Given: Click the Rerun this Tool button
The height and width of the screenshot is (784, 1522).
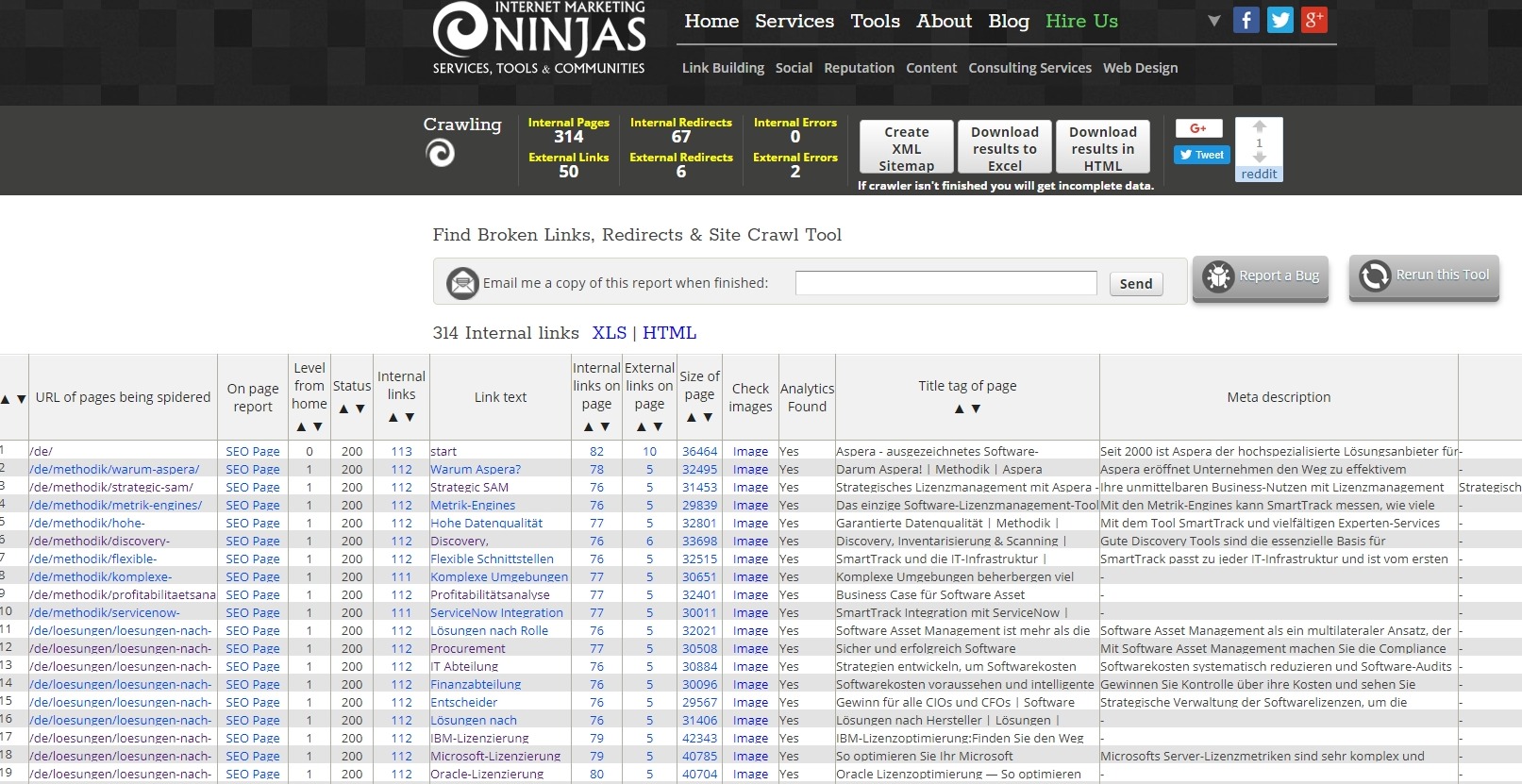Looking at the screenshot, I should (x=1424, y=276).
